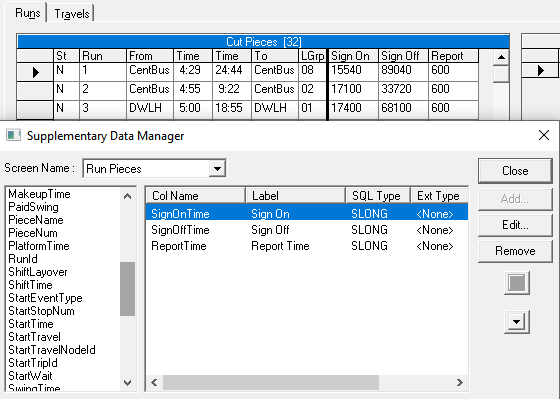Select PieceName in the field list

point(36,220)
